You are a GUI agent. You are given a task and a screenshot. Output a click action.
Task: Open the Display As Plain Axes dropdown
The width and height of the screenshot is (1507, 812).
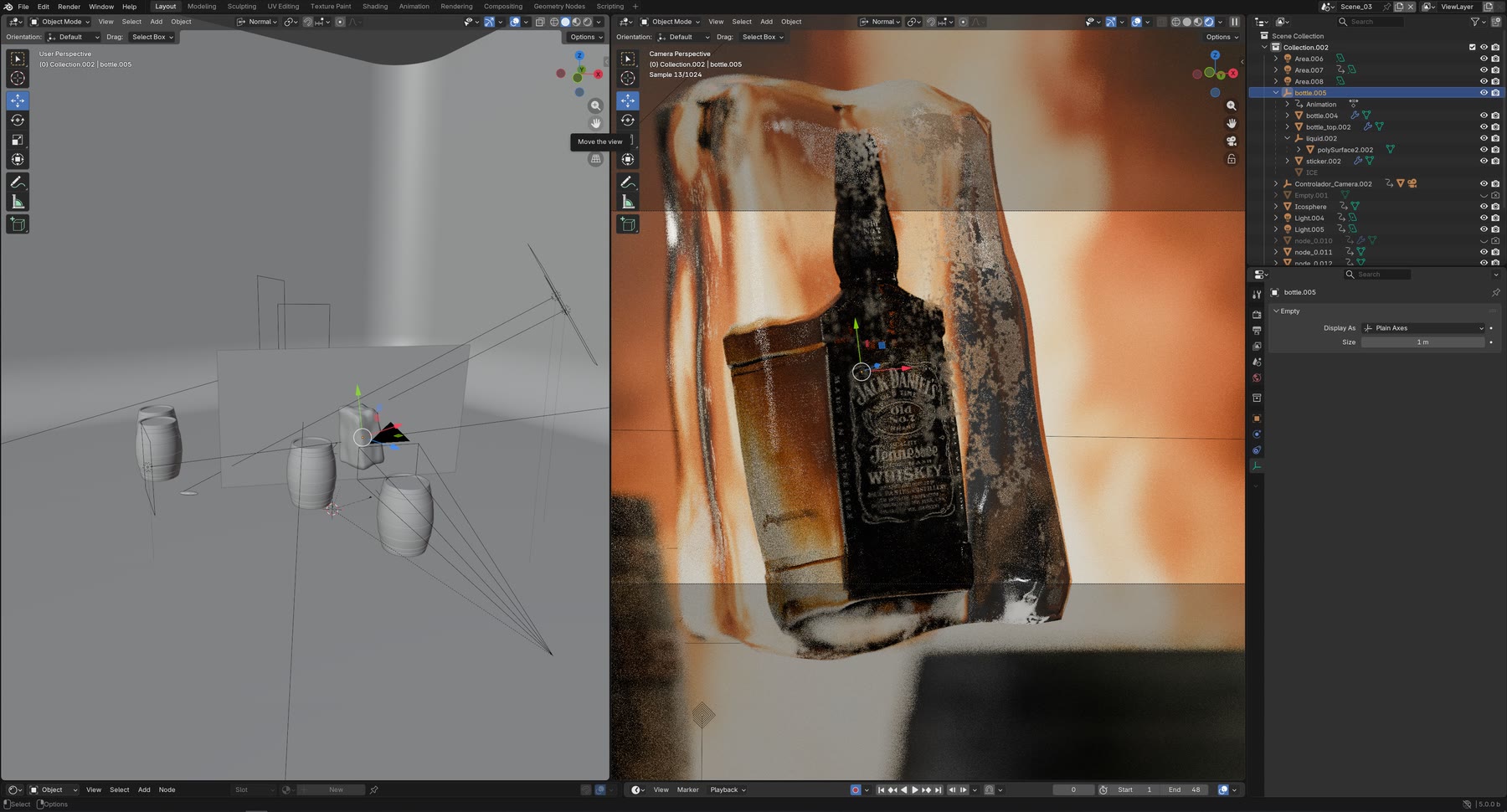pos(1423,328)
